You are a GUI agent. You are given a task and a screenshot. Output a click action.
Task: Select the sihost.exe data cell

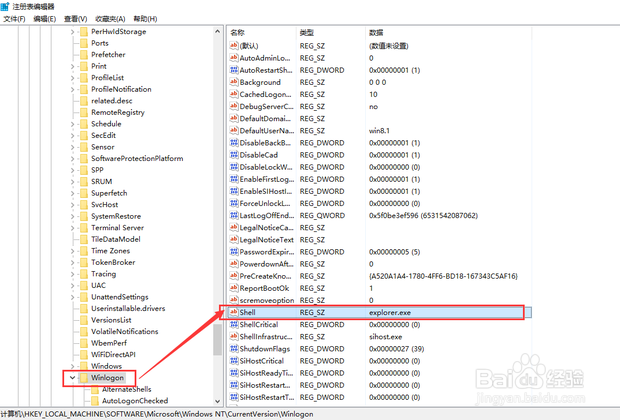pos(386,337)
